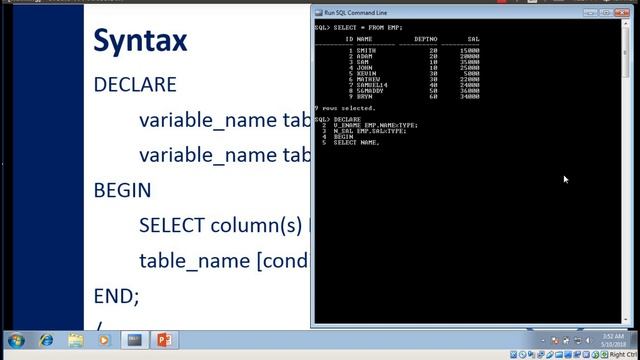Open the Windows Start menu orb
The image size is (640, 360).
pyautogui.click(x=16, y=340)
